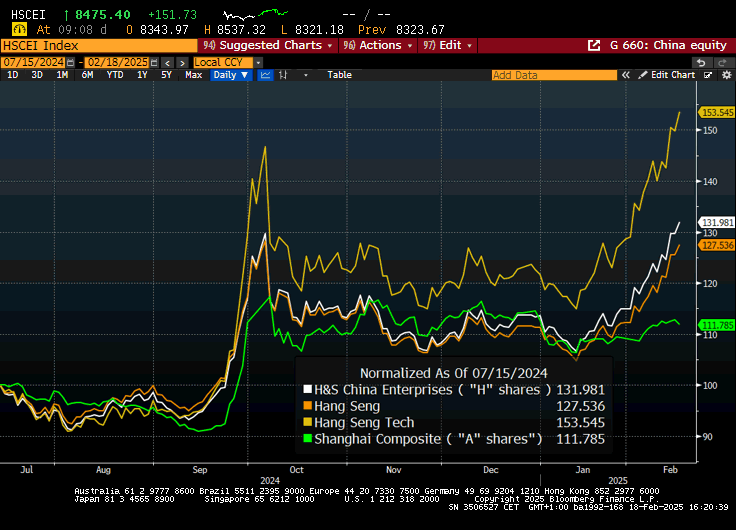Switch to Table view
736x530 pixels.
click(x=339, y=75)
